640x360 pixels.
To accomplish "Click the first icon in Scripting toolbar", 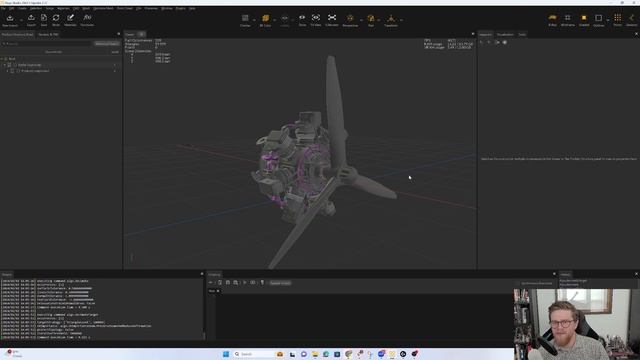I will (211, 282).
